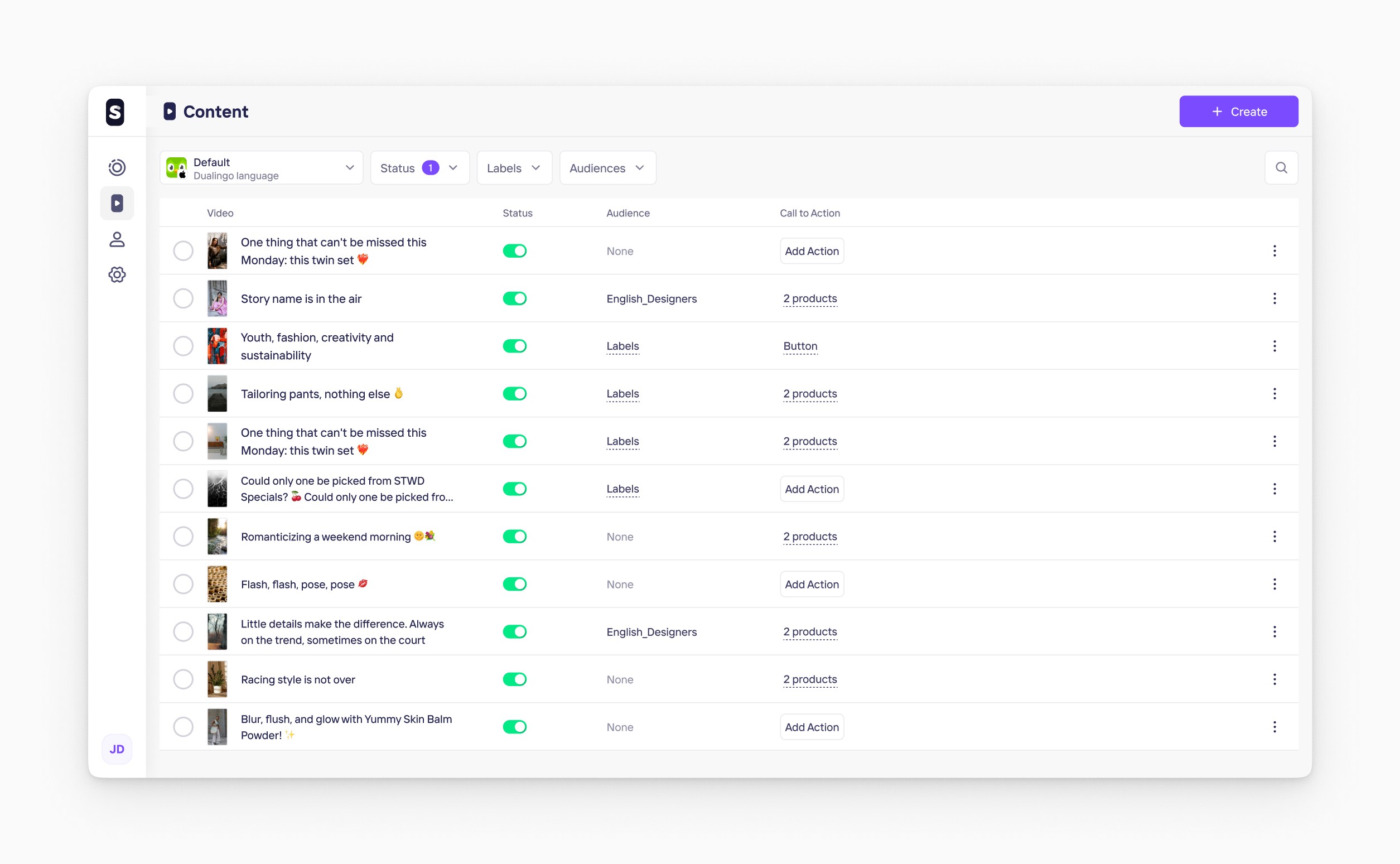Select the Flash, flash row checkbox

[x=183, y=584]
